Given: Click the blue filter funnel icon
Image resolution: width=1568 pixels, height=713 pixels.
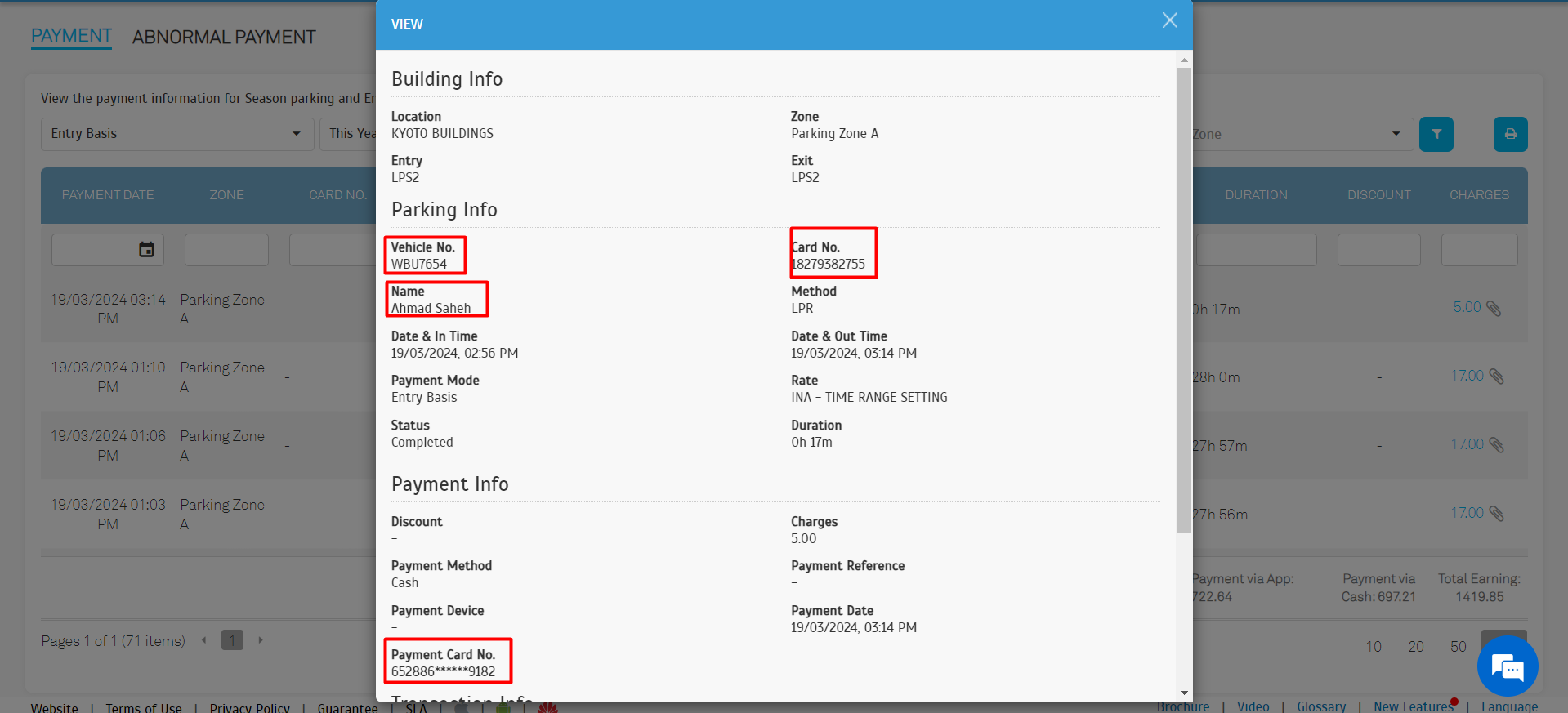Looking at the screenshot, I should point(1436,134).
